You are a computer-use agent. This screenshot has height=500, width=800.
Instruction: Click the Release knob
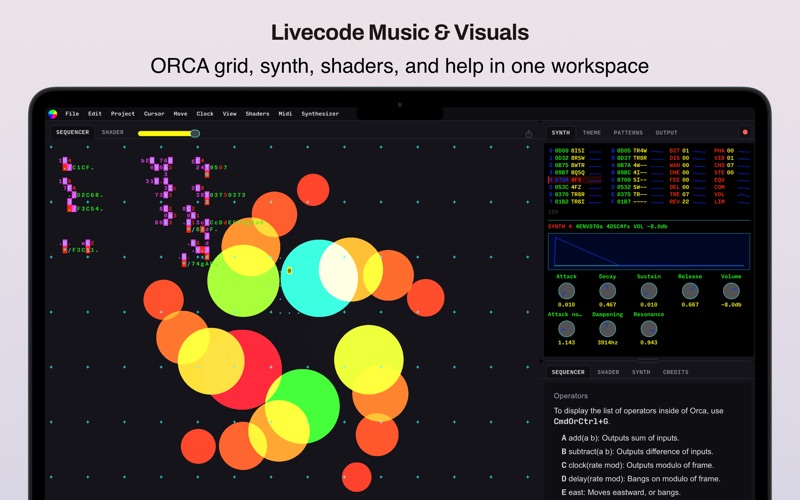pos(690,291)
